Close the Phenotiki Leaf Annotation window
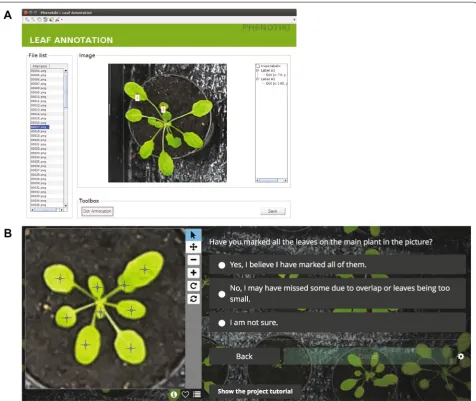 pyautogui.click(x=26, y=12)
